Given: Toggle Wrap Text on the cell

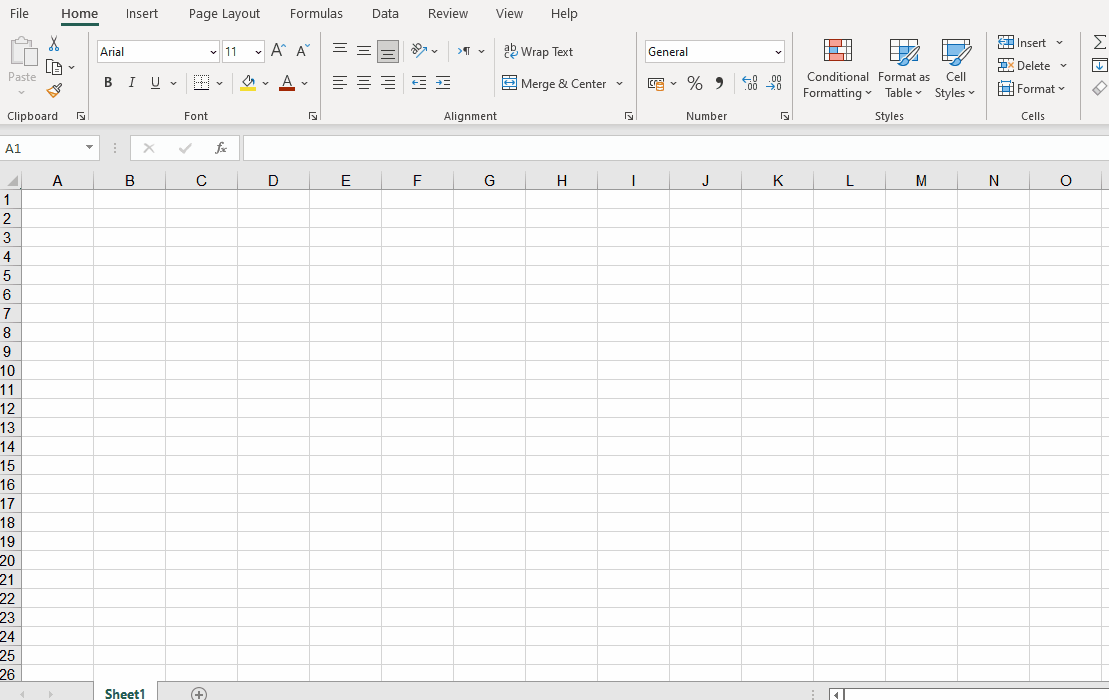Looking at the screenshot, I should 538,51.
